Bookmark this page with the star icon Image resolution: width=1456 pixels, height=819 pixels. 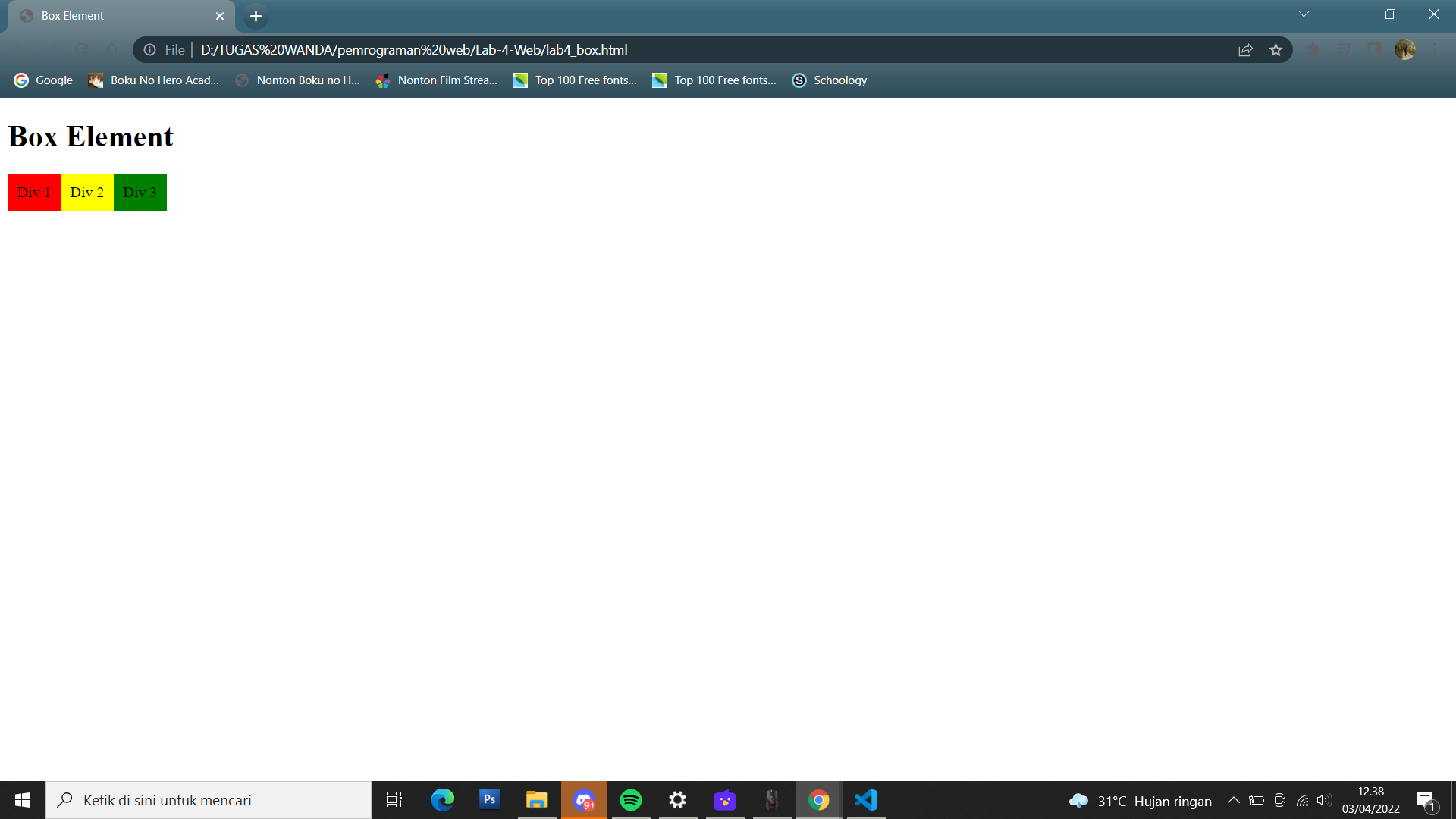point(1276,49)
